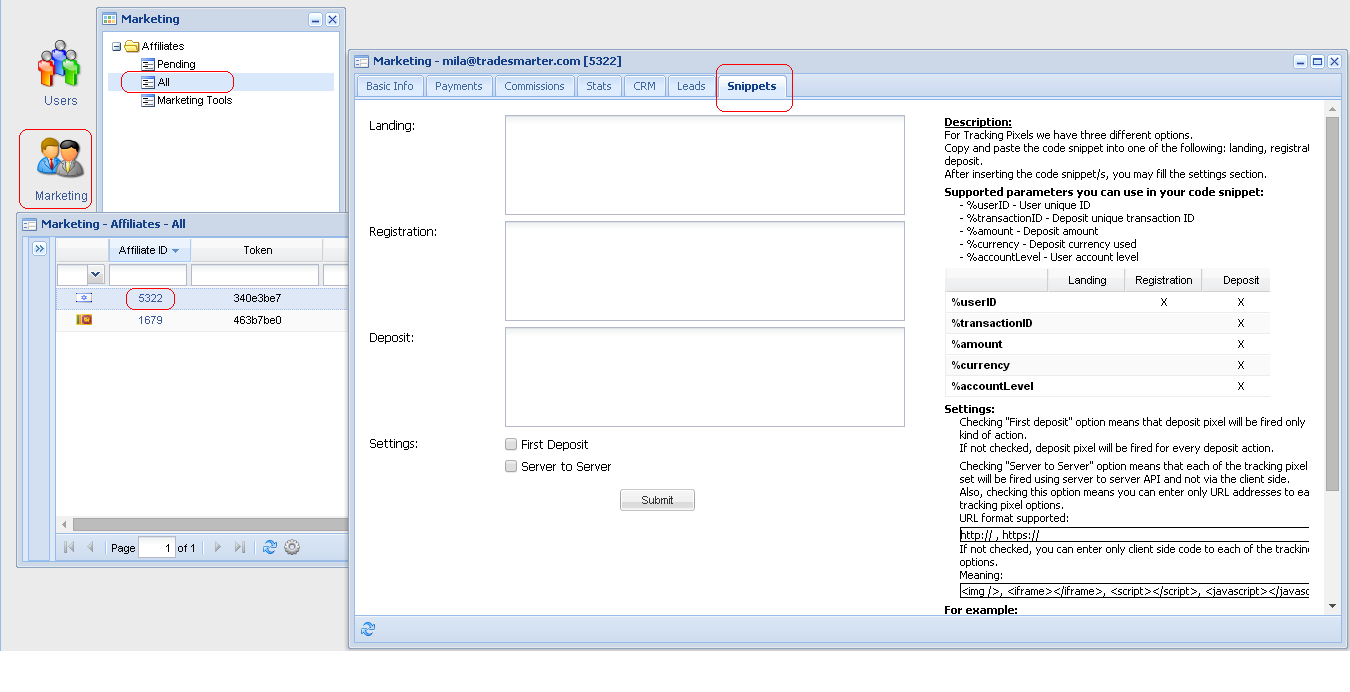Screen dimensions: 1350x692
Task: Click the http:// , https:// format box
Action: click(1134, 535)
